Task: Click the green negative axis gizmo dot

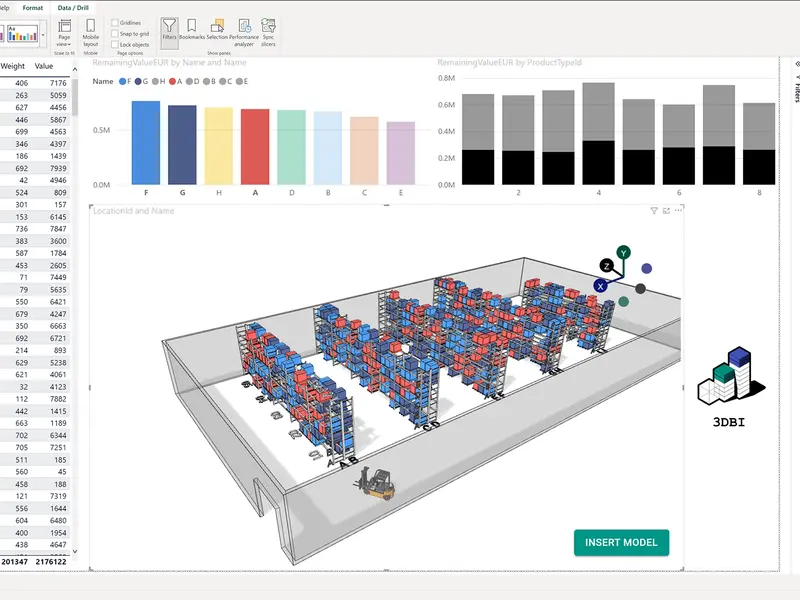Action: click(623, 302)
